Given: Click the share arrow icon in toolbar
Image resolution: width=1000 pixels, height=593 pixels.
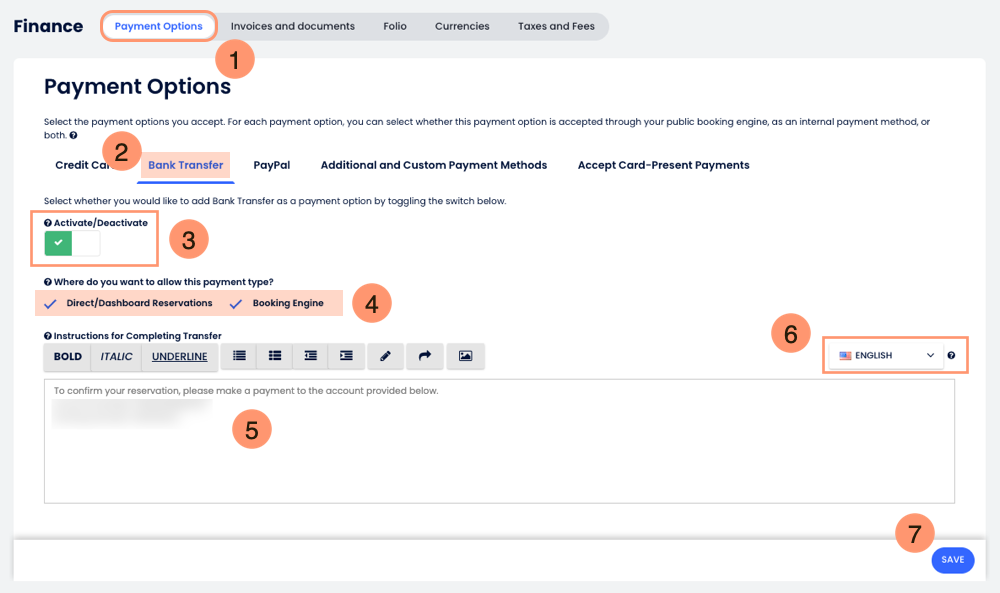Looking at the screenshot, I should (424, 356).
